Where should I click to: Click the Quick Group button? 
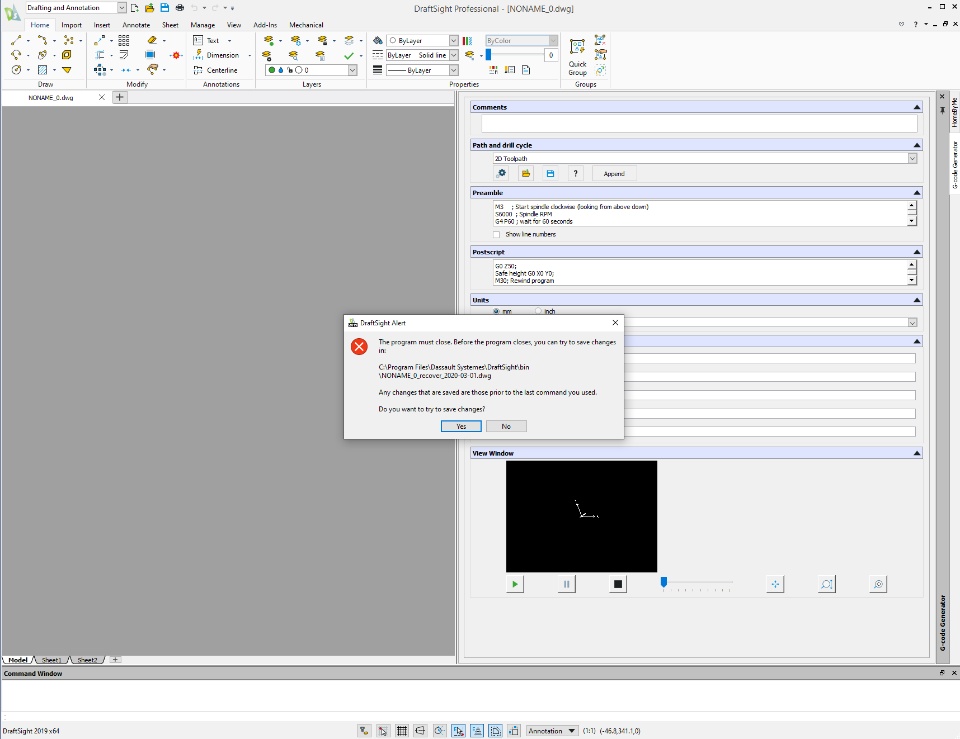pyautogui.click(x=577, y=57)
